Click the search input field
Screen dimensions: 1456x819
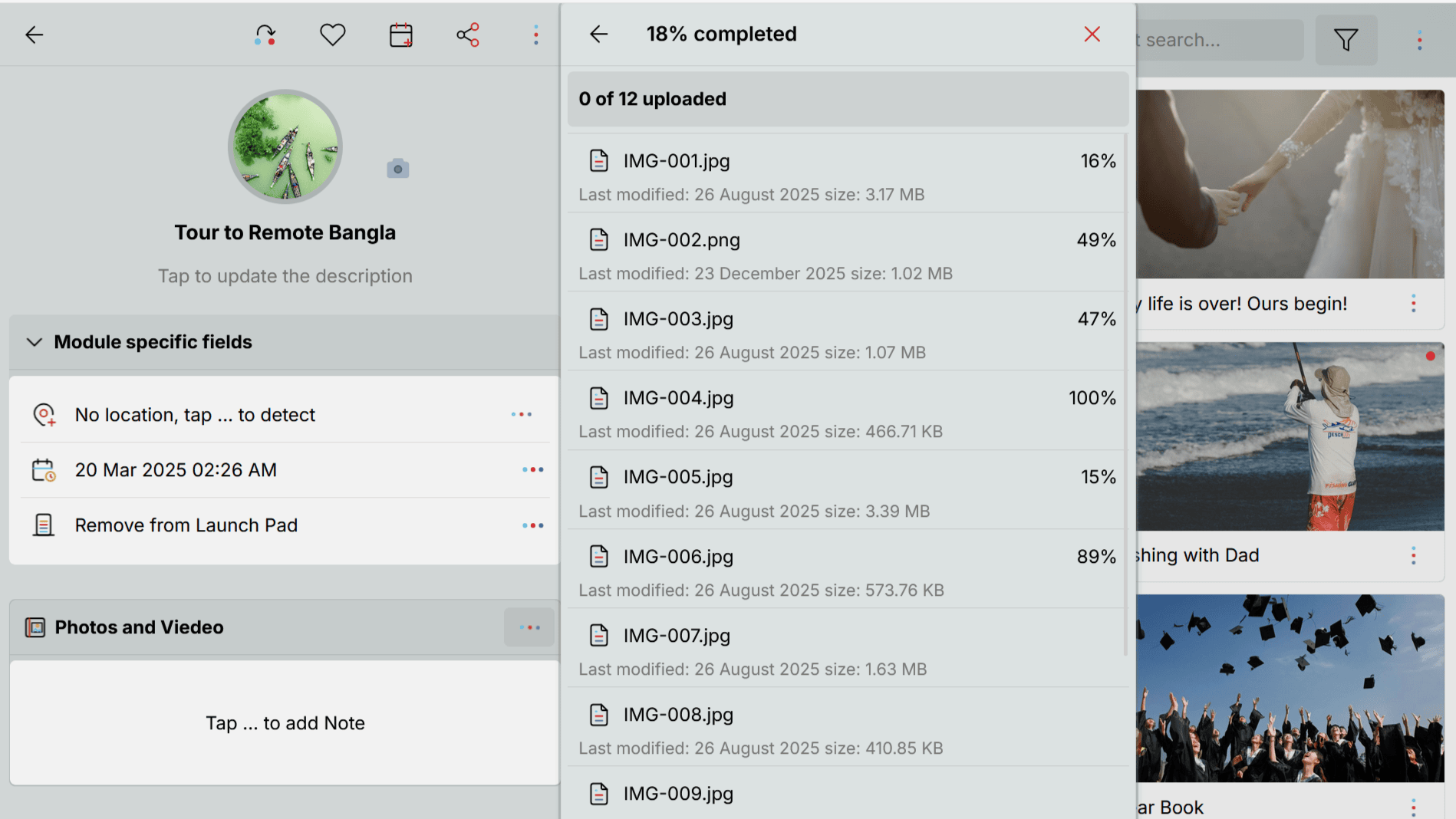(x=1220, y=40)
